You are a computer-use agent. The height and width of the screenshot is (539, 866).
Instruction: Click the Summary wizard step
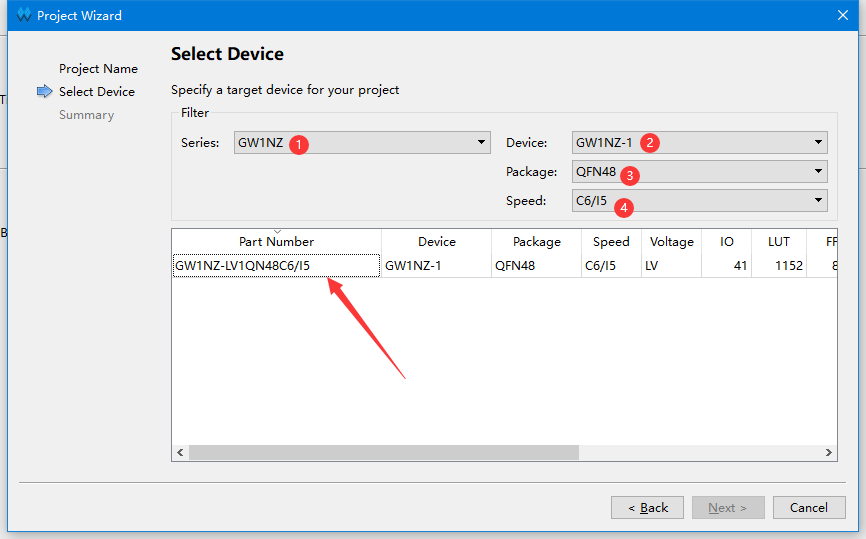click(87, 115)
